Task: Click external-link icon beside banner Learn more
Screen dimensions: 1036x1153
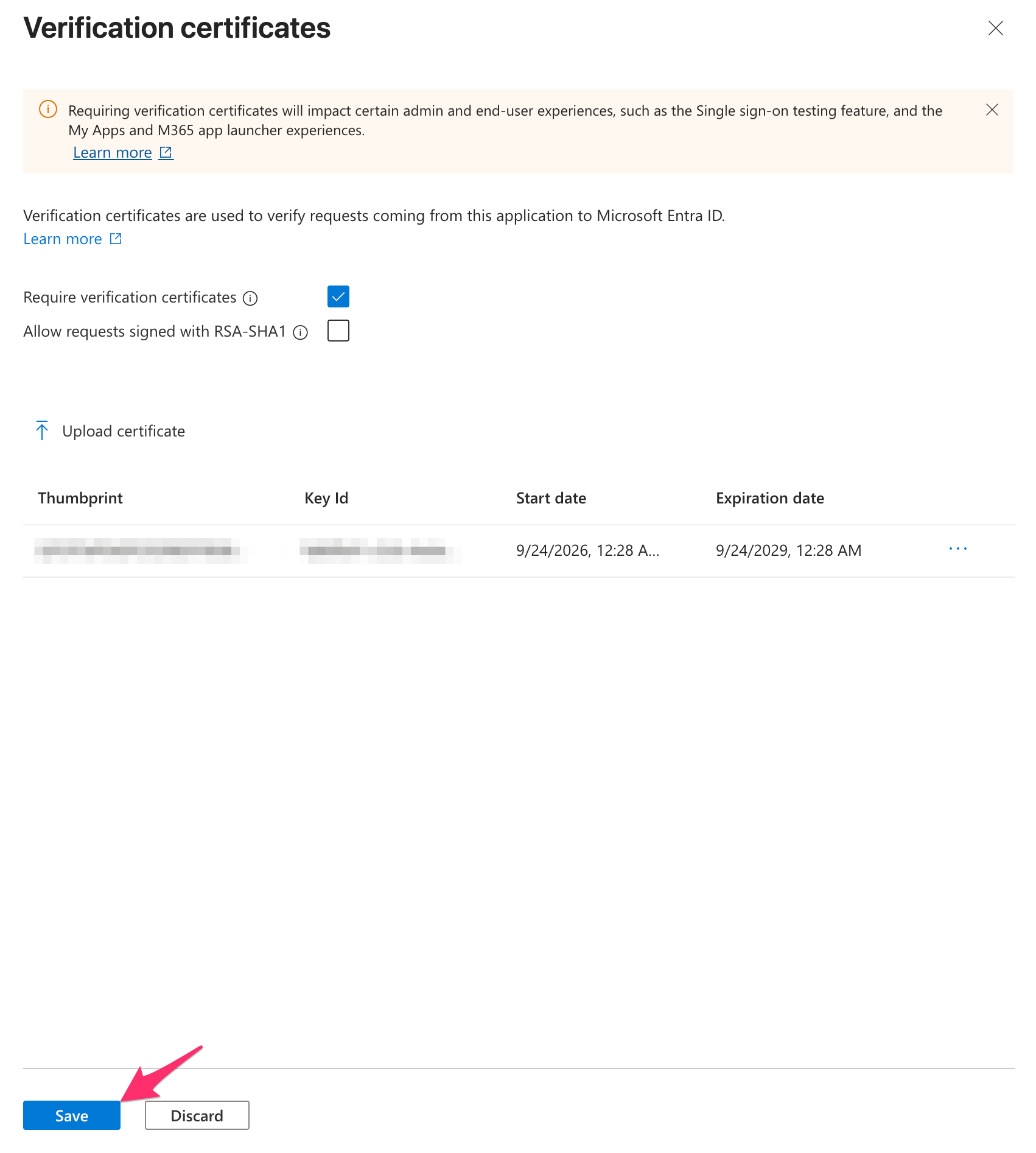Action: coord(166,152)
